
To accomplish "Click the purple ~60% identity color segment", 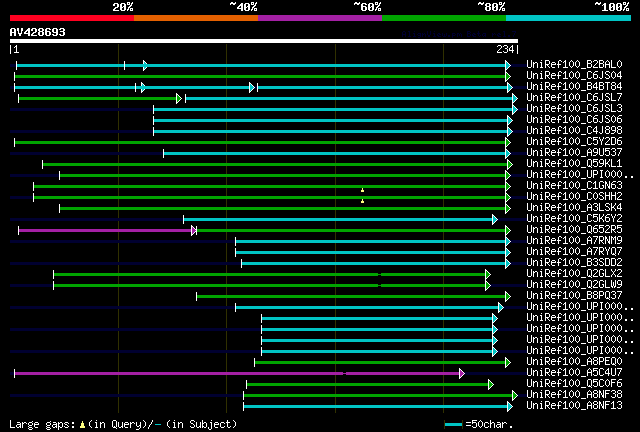I will [x=320, y=18].
